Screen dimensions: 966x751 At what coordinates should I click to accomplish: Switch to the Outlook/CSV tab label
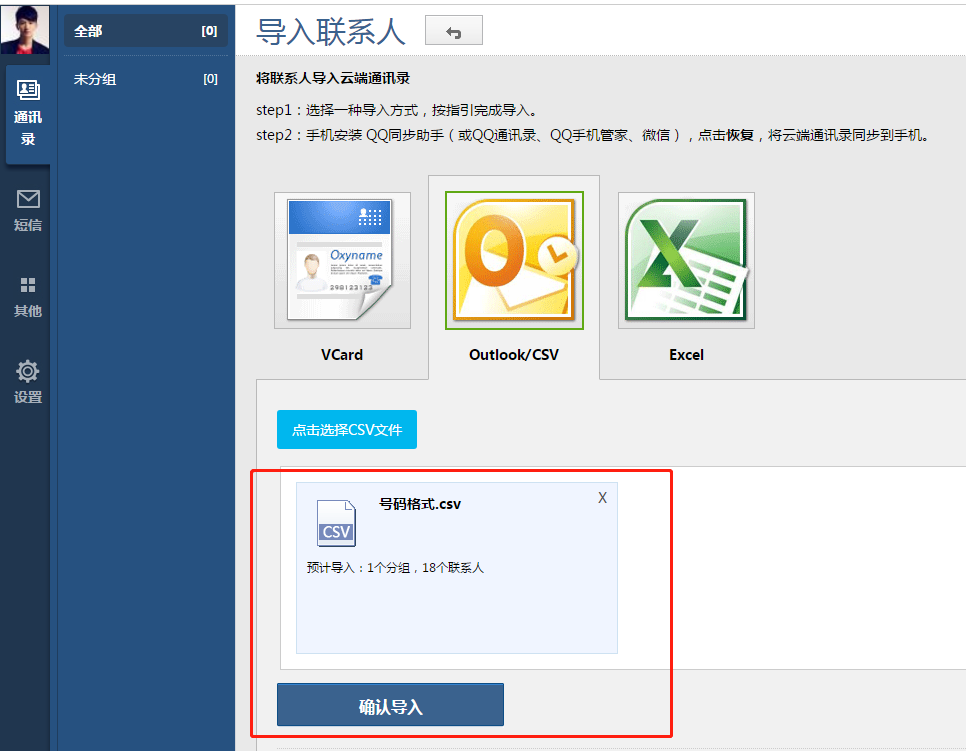[514, 355]
